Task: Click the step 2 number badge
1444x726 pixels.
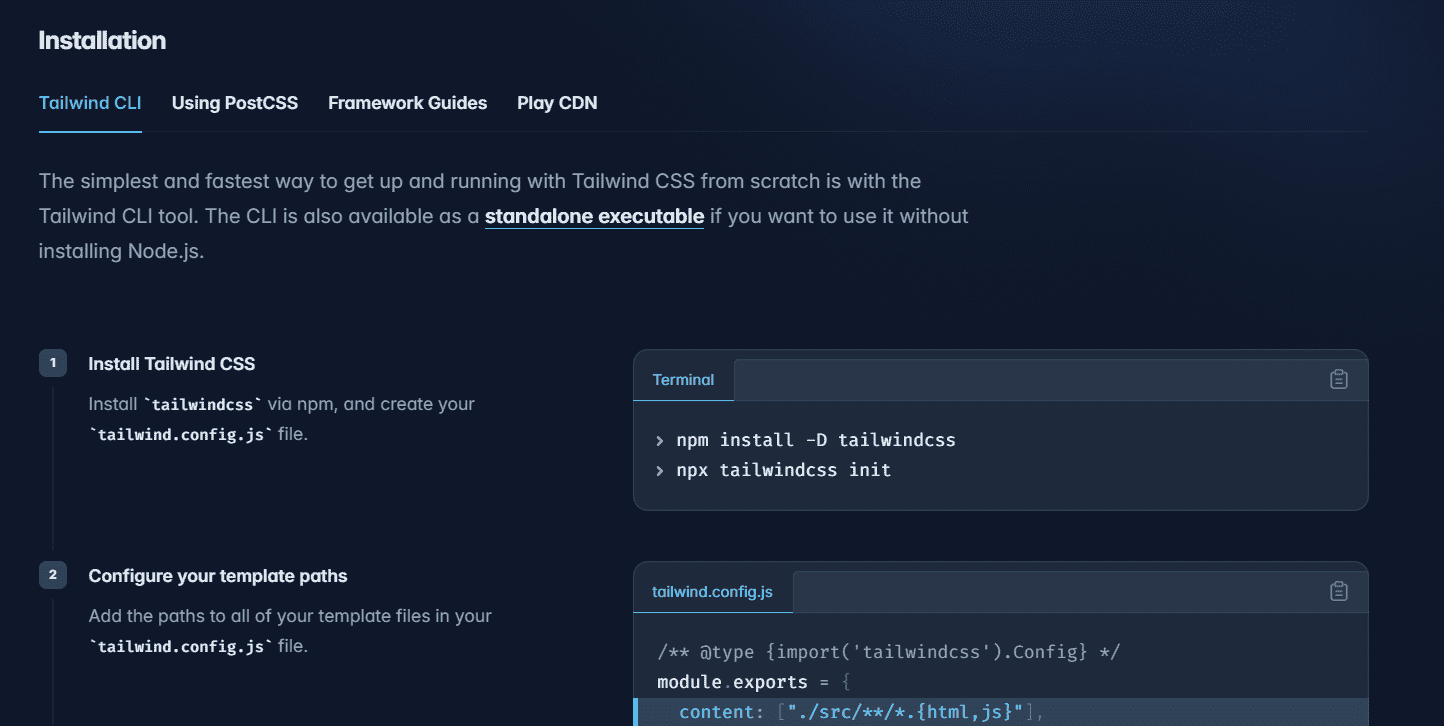Action: [x=53, y=575]
